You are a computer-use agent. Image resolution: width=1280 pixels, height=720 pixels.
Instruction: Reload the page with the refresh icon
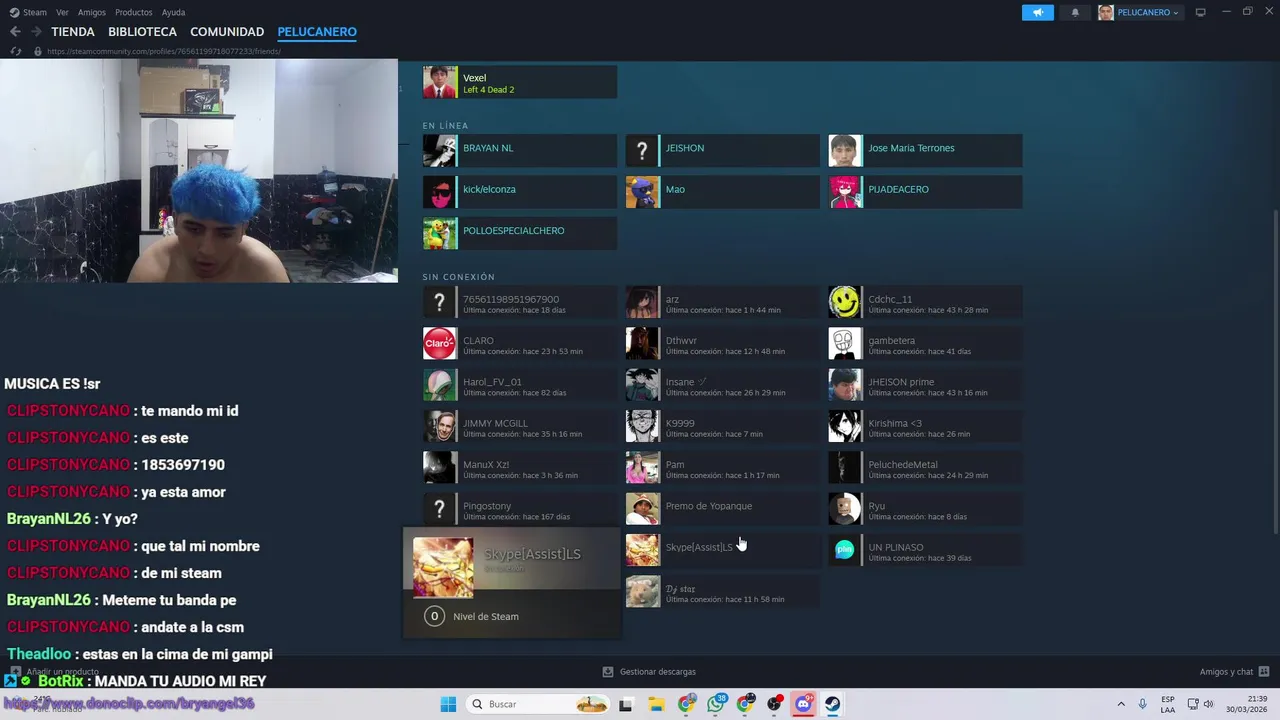click(16, 51)
